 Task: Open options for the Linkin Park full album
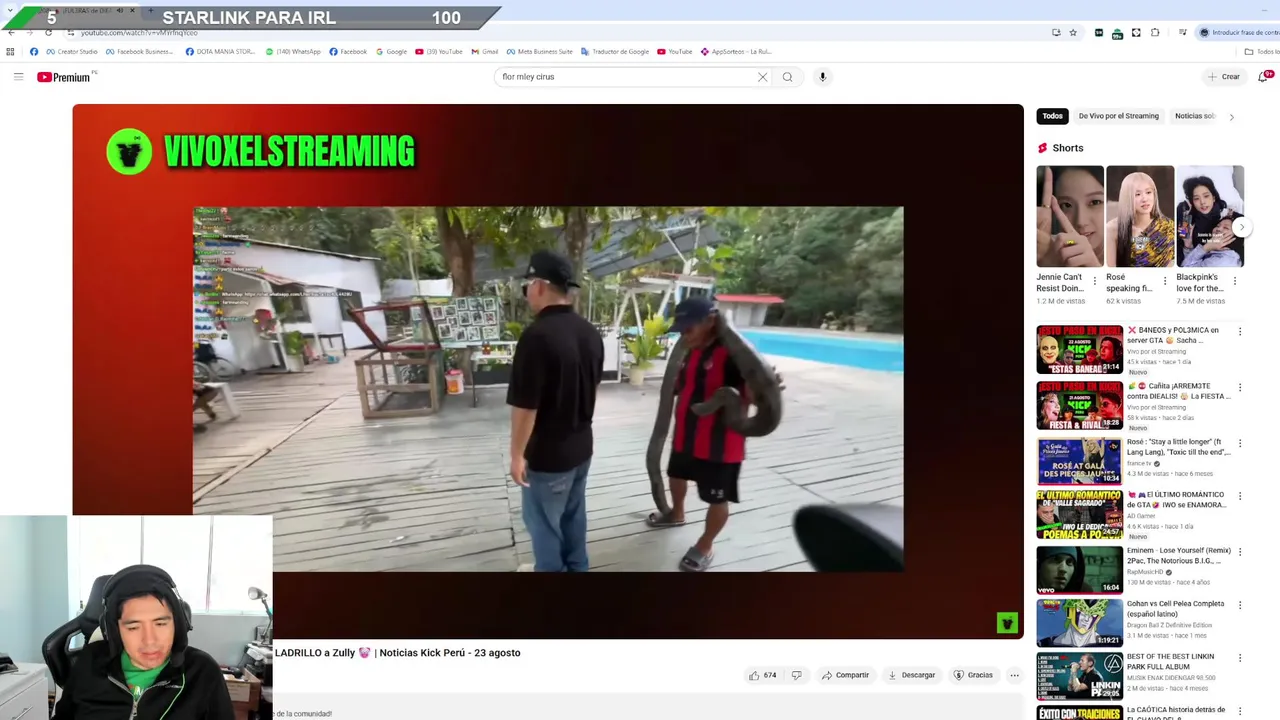1240,658
